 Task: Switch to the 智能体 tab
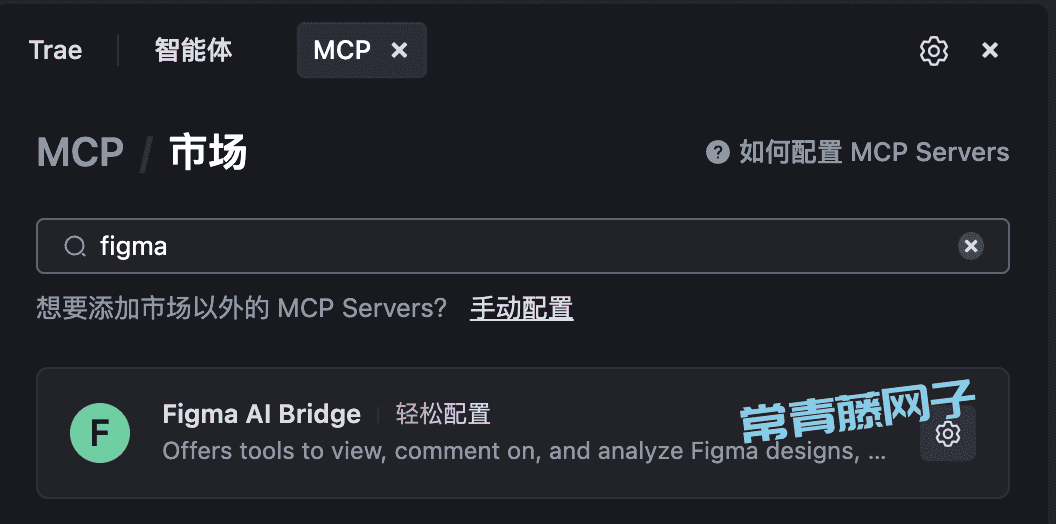(x=193, y=51)
